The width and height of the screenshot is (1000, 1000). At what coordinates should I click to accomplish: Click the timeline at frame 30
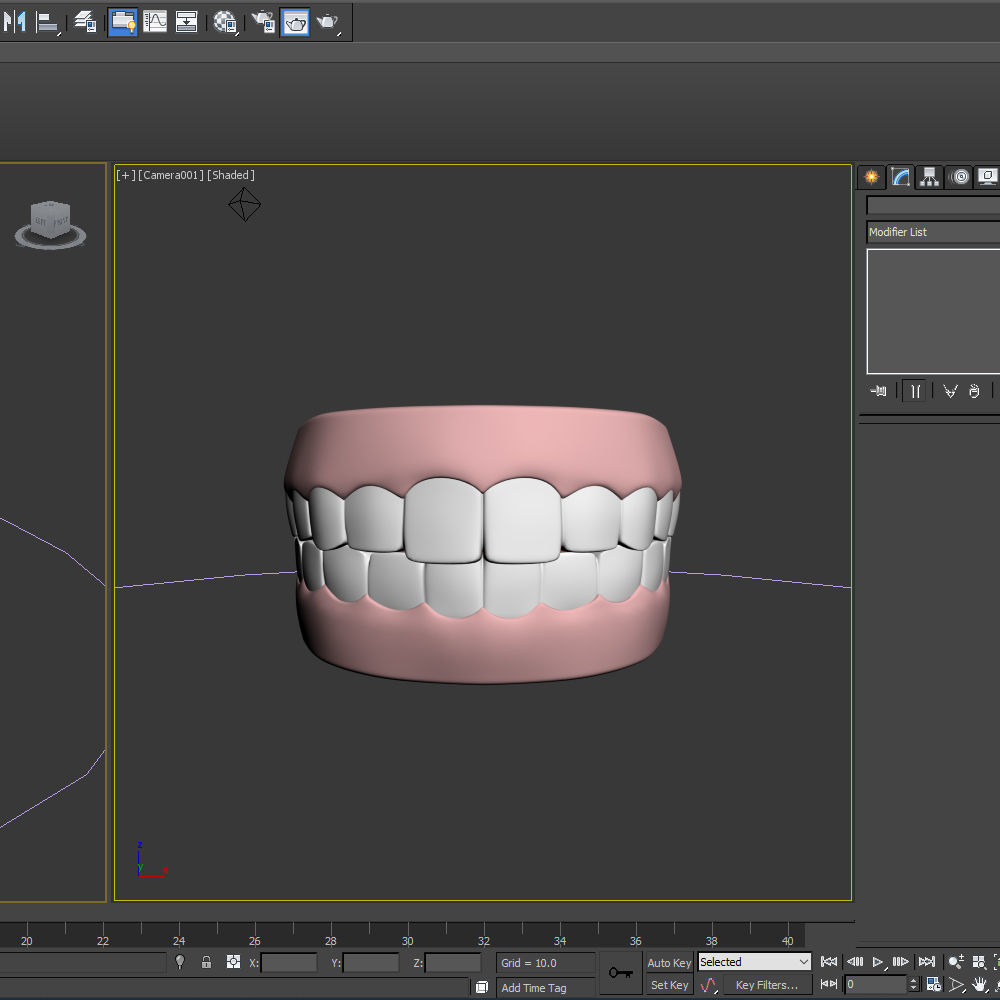(408, 935)
